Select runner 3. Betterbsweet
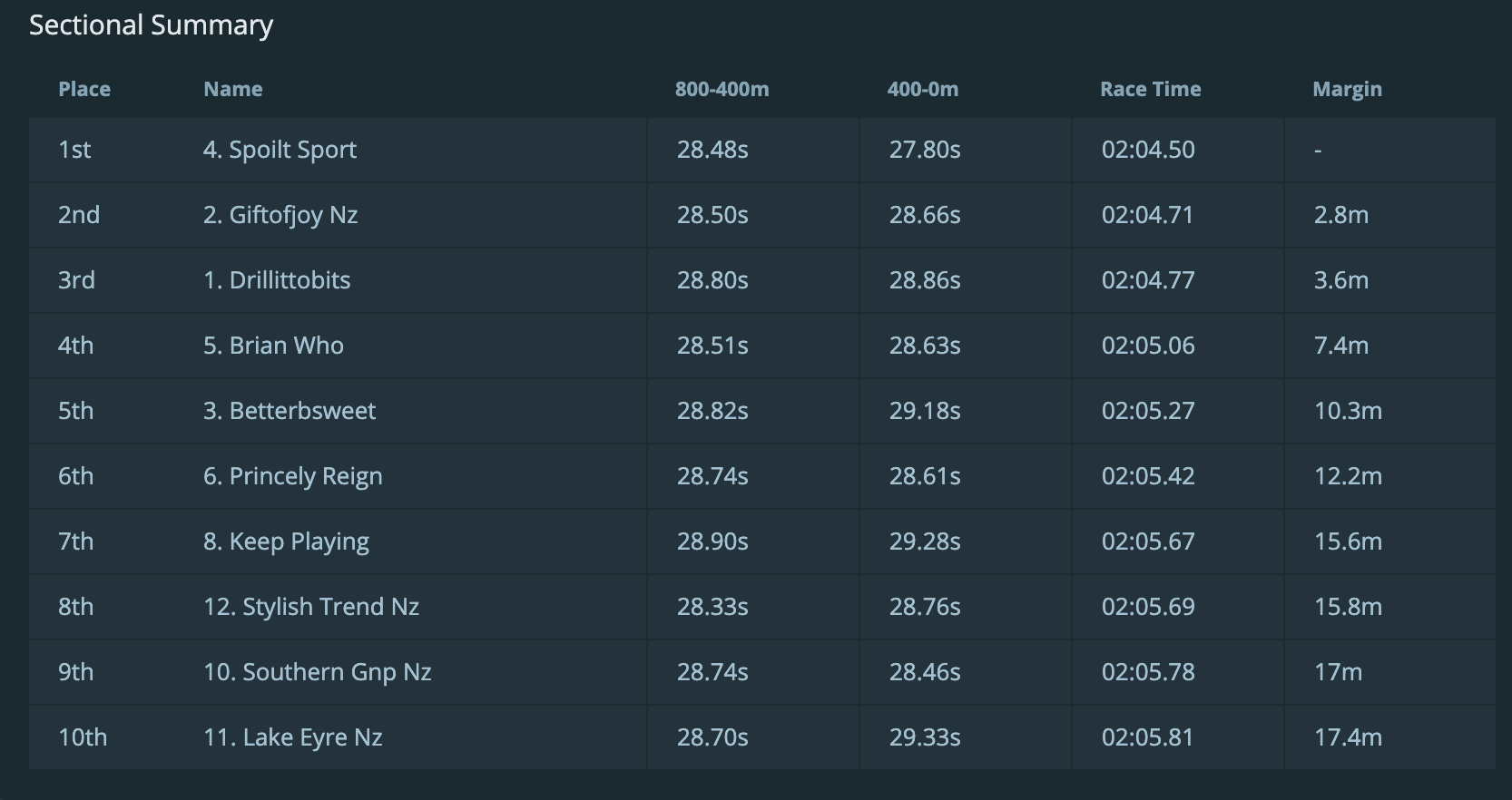Screen dimensions: 1512x800 click(290, 411)
